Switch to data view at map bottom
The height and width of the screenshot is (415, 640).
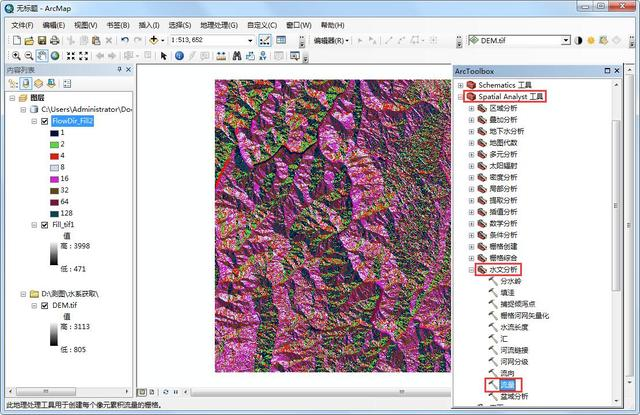142,392
